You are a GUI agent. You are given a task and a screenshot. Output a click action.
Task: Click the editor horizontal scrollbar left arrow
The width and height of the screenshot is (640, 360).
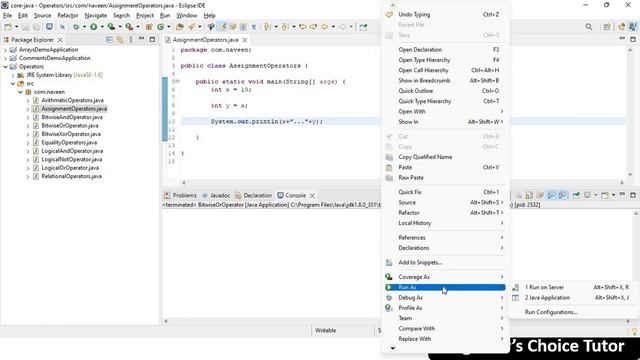[184, 183]
